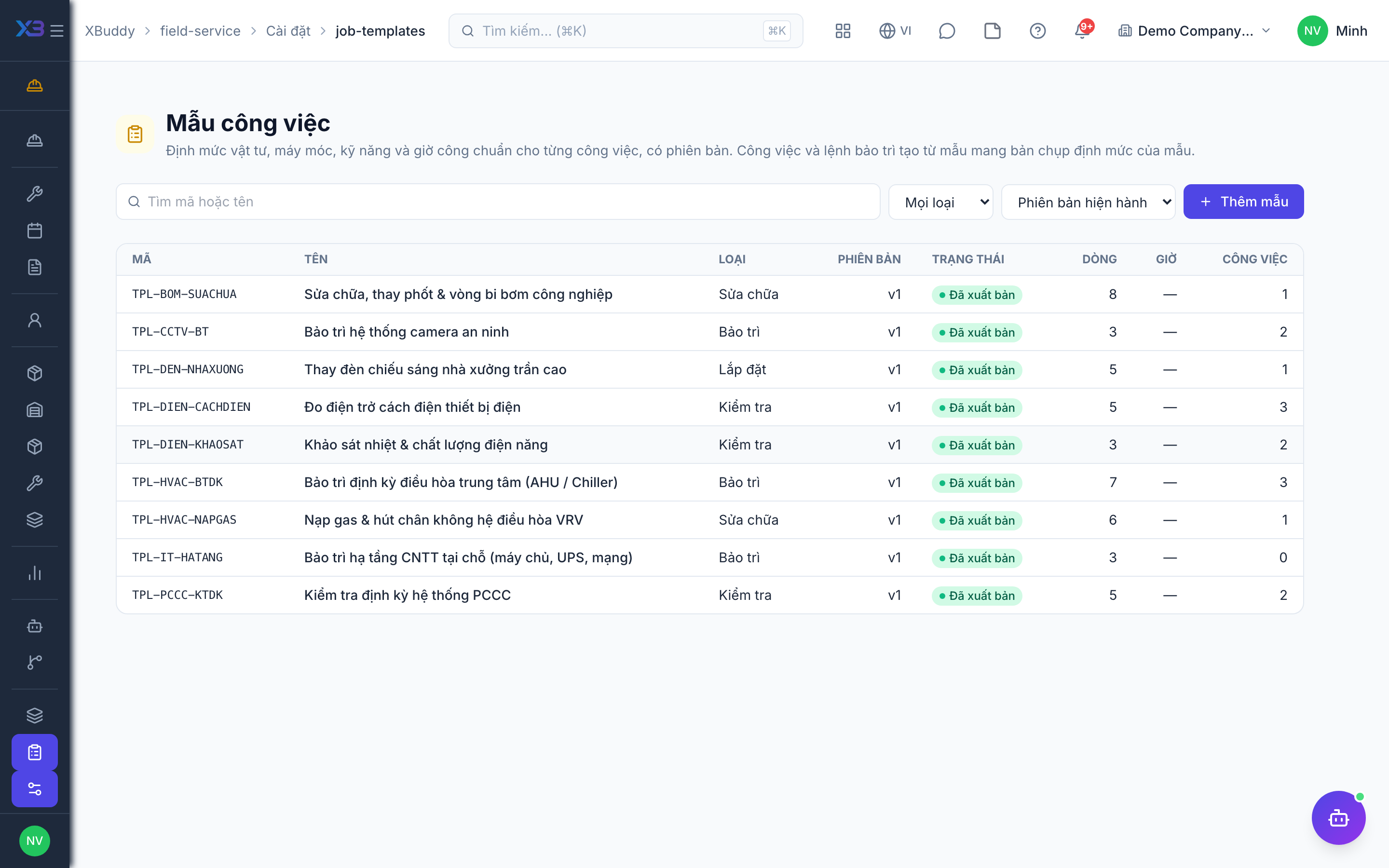Focus the Tìm mã hoặc tên search field
Viewport: 1389px width, 868px height.
click(498, 202)
